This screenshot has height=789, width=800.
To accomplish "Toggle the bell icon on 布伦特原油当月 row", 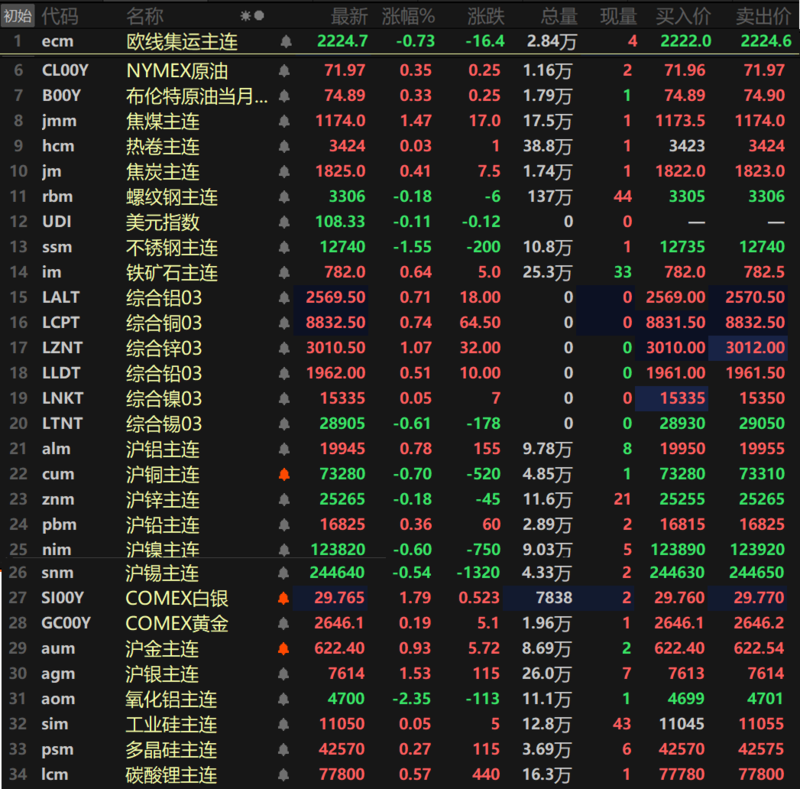I will [284, 95].
